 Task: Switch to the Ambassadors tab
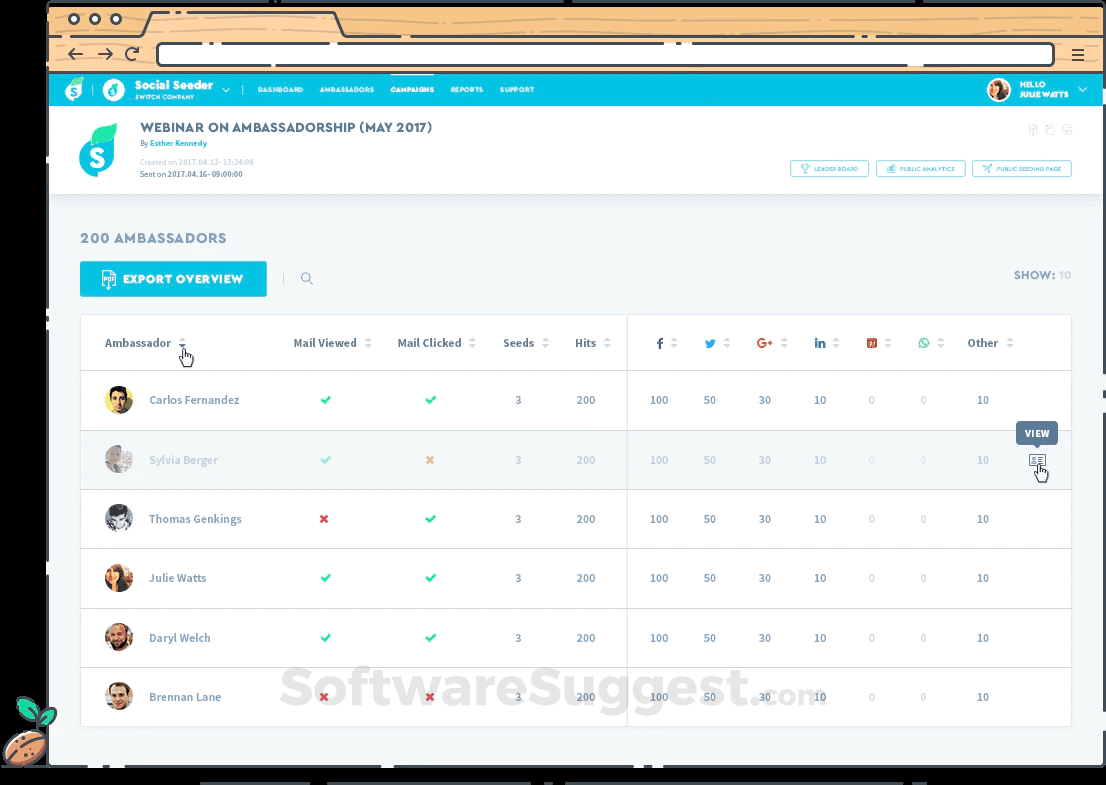(346, 89)
